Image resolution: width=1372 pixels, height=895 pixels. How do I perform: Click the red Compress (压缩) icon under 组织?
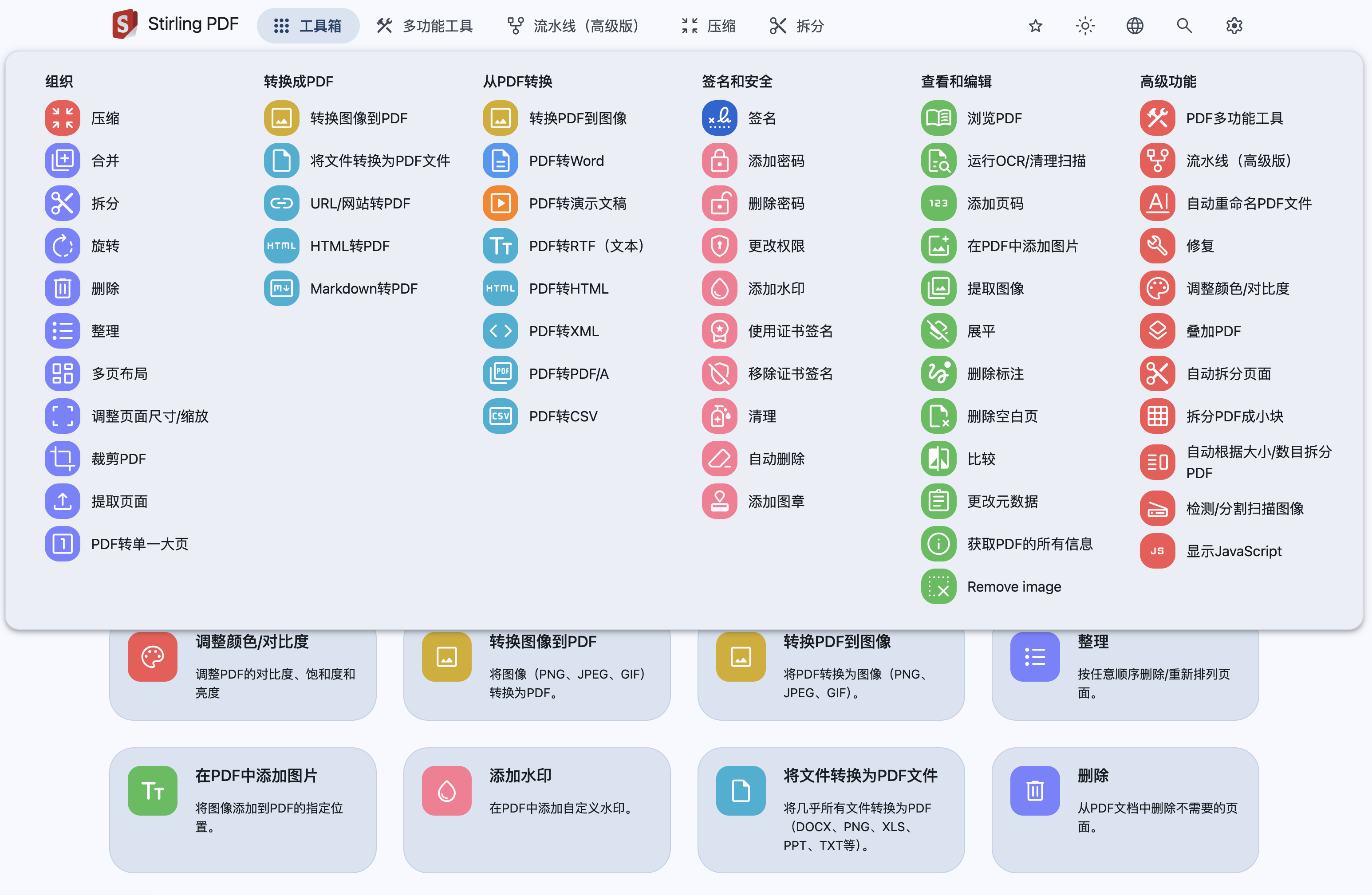(x=62, y=118)
